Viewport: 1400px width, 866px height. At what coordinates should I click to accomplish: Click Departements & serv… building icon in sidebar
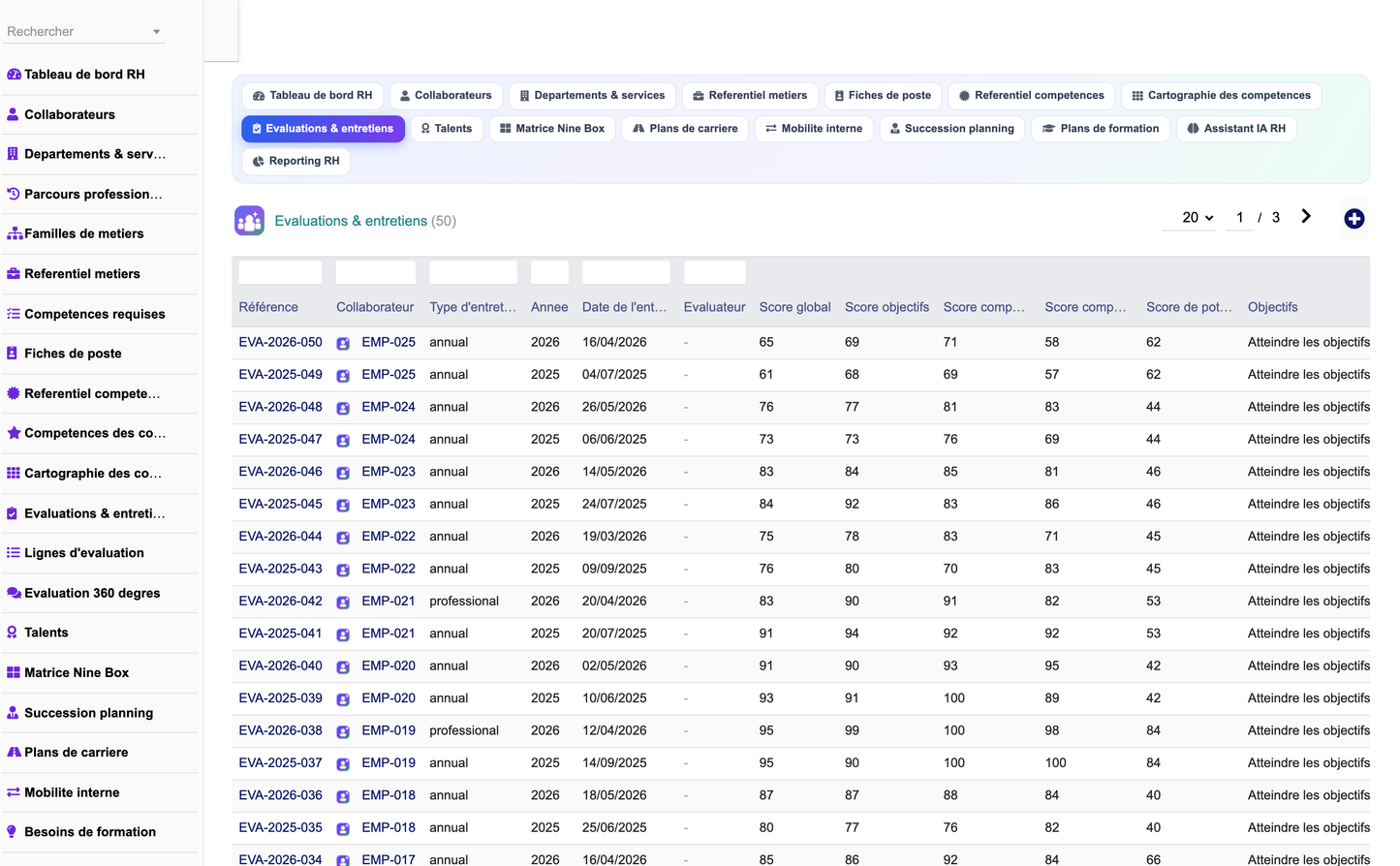(x=13, y=154)
